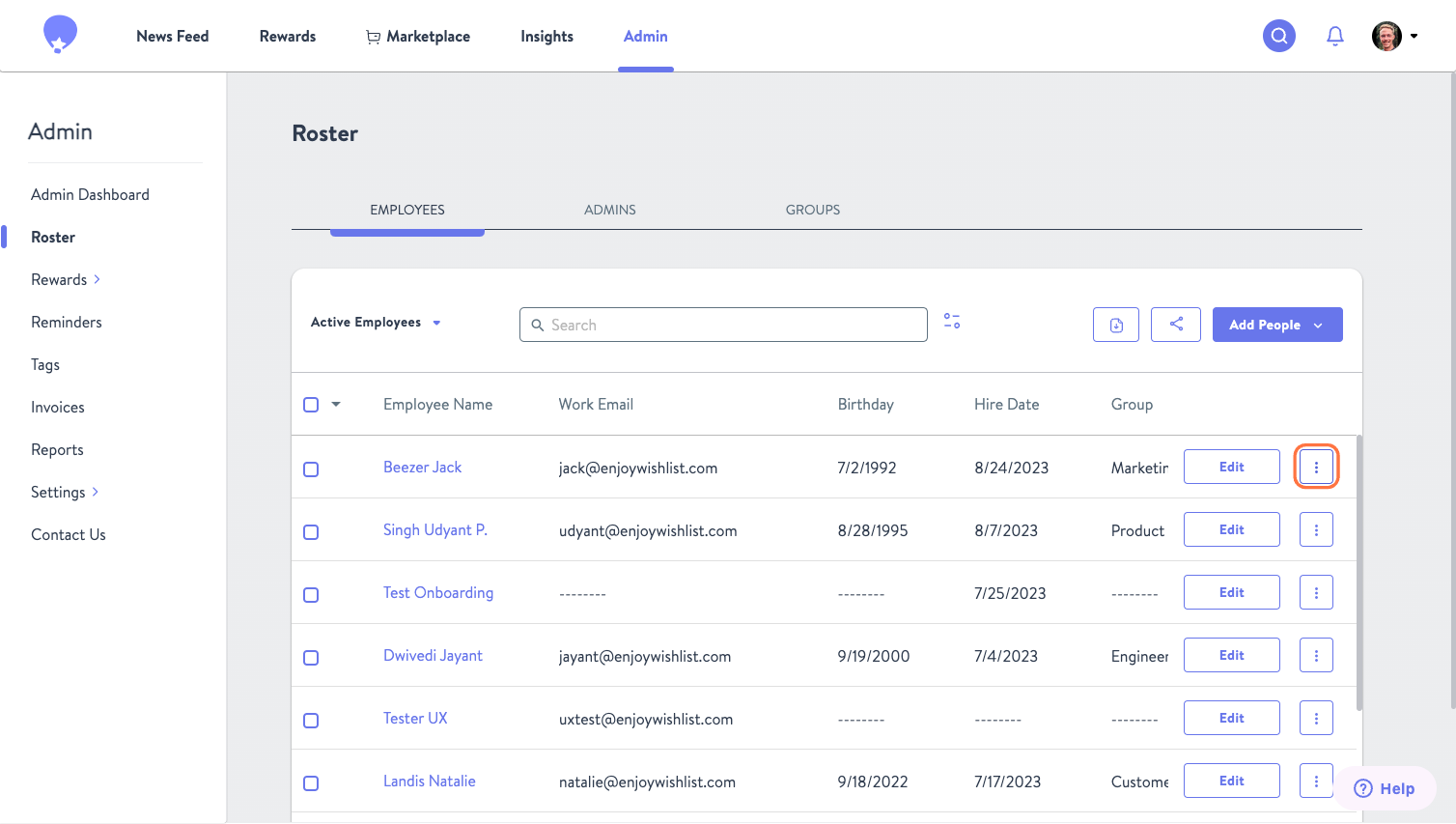Open more options for Singh Udyant P.

click(x=1316, y=529)
